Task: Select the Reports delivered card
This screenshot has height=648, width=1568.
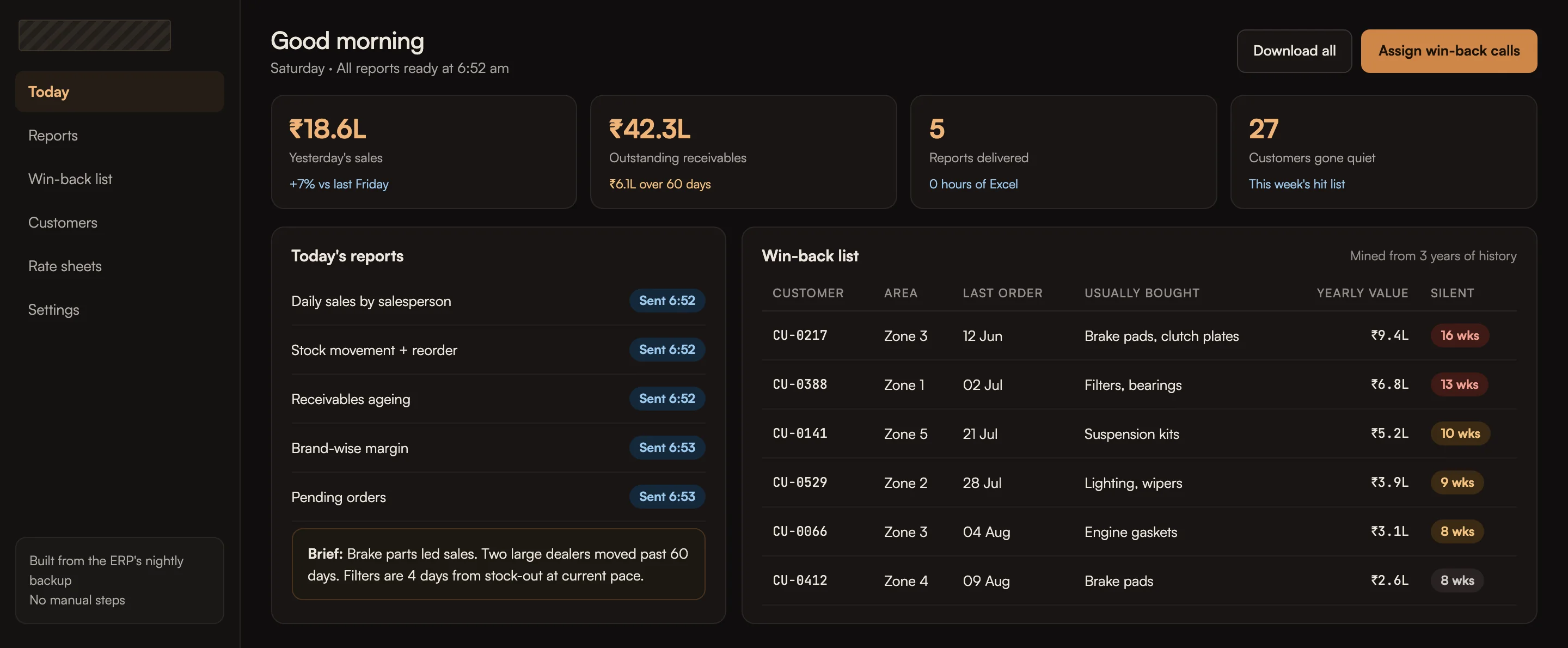Action: [x=1063, y=151]
